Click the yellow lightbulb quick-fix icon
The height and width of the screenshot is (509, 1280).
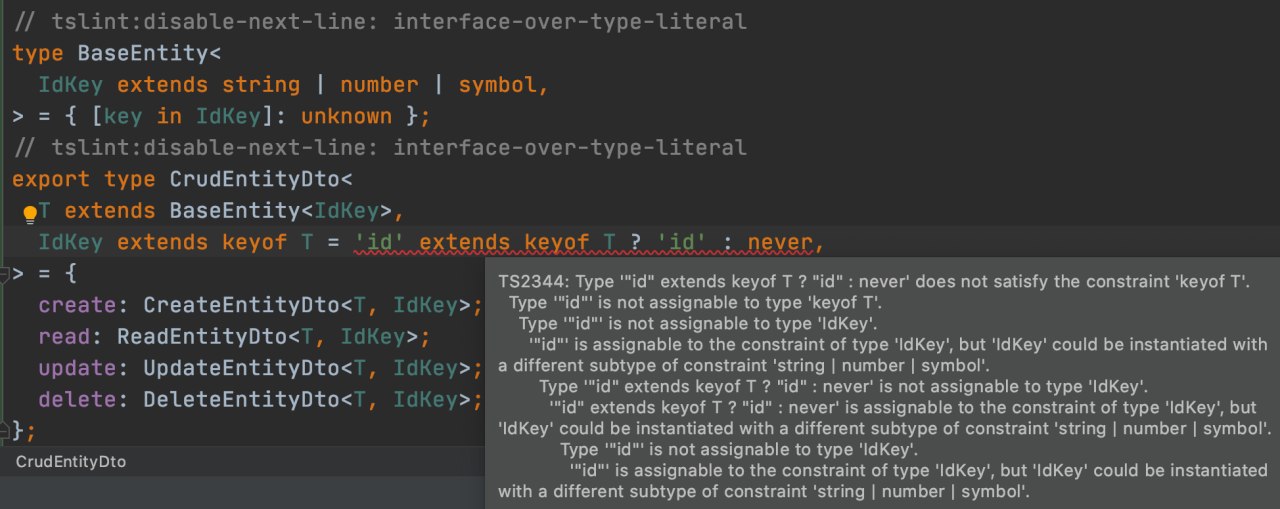29,213
